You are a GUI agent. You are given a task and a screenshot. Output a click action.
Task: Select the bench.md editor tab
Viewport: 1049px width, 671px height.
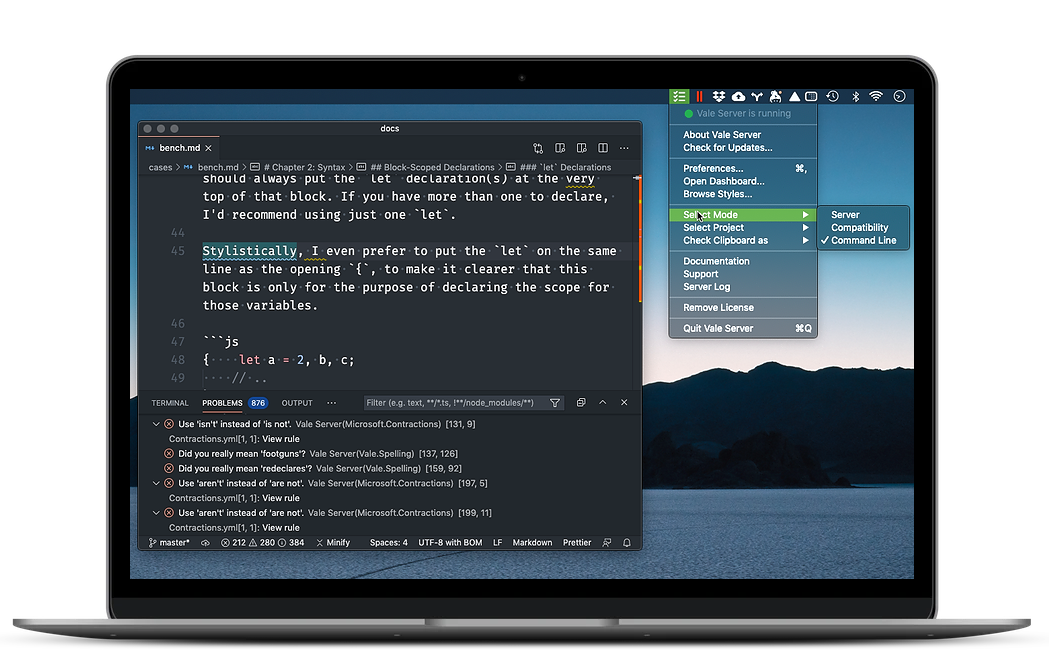179,148
